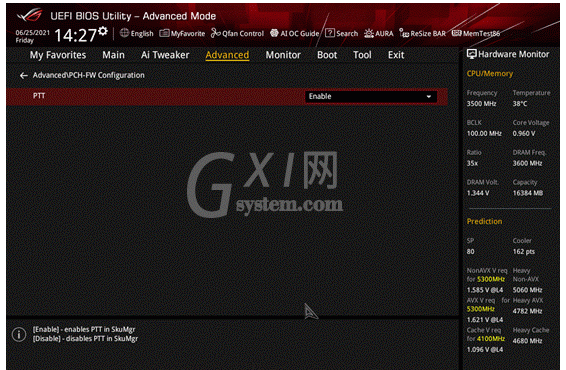Click the 16384 MB capacity value
This screenshot has width=566, height=370.
528,193
